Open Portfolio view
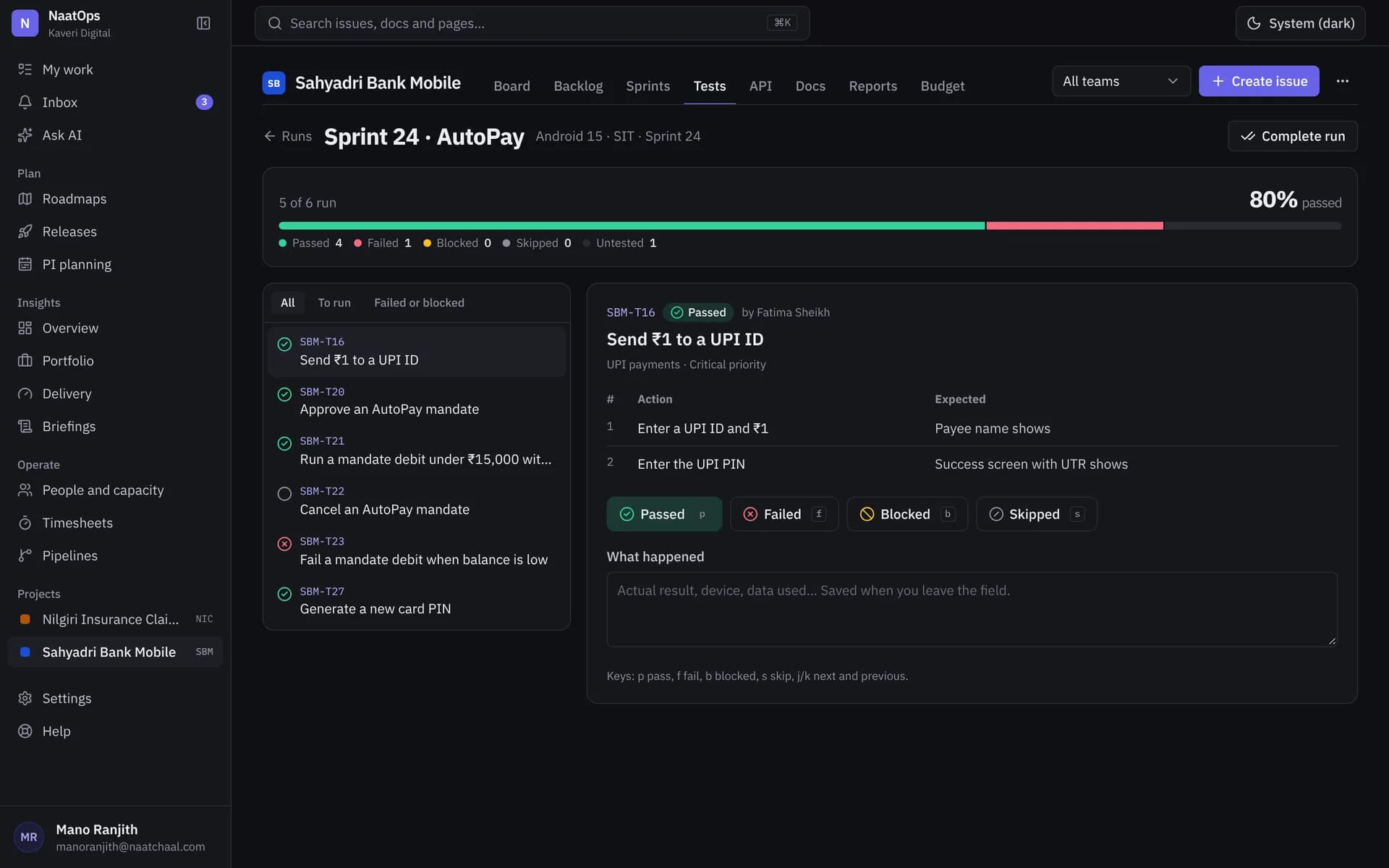The height and width of the screenshot is (868, 1389). [115, 360]
